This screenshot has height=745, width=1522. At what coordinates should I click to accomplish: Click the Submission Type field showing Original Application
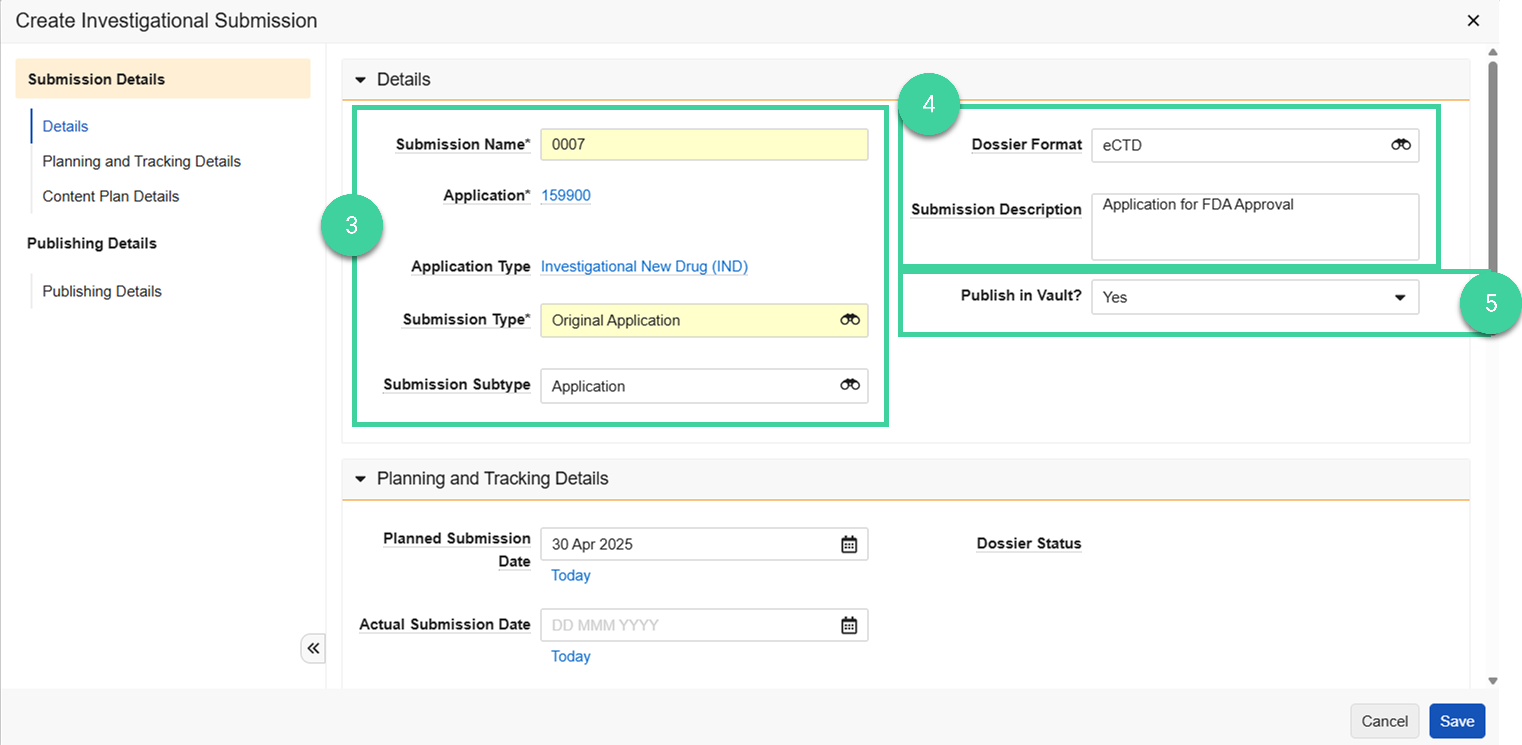point(704,320)
